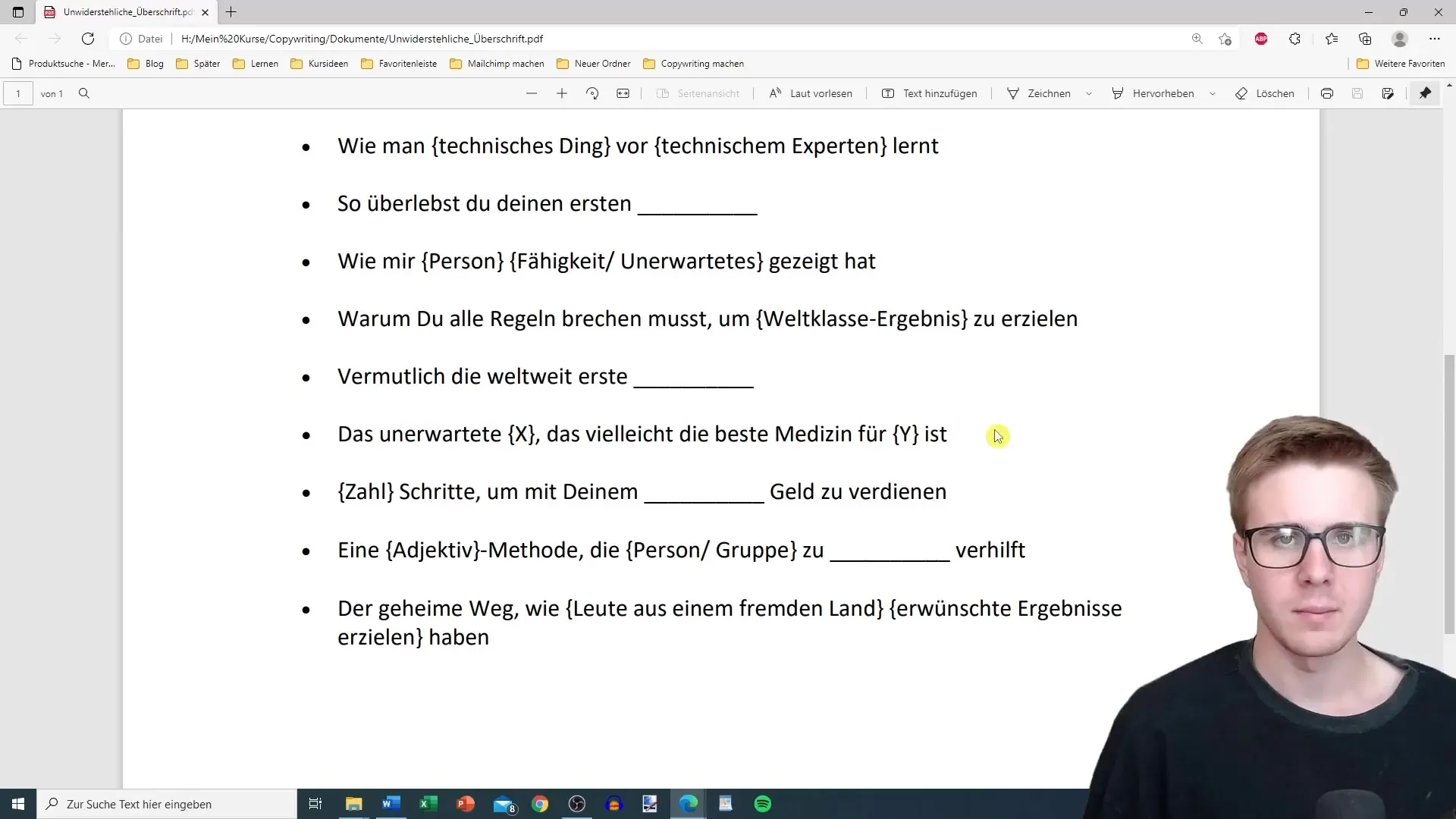This screenshot has height=819, width=1456.
Task: Expand the Zeichnen dropdown arrow
Action: coord(1089,93)
